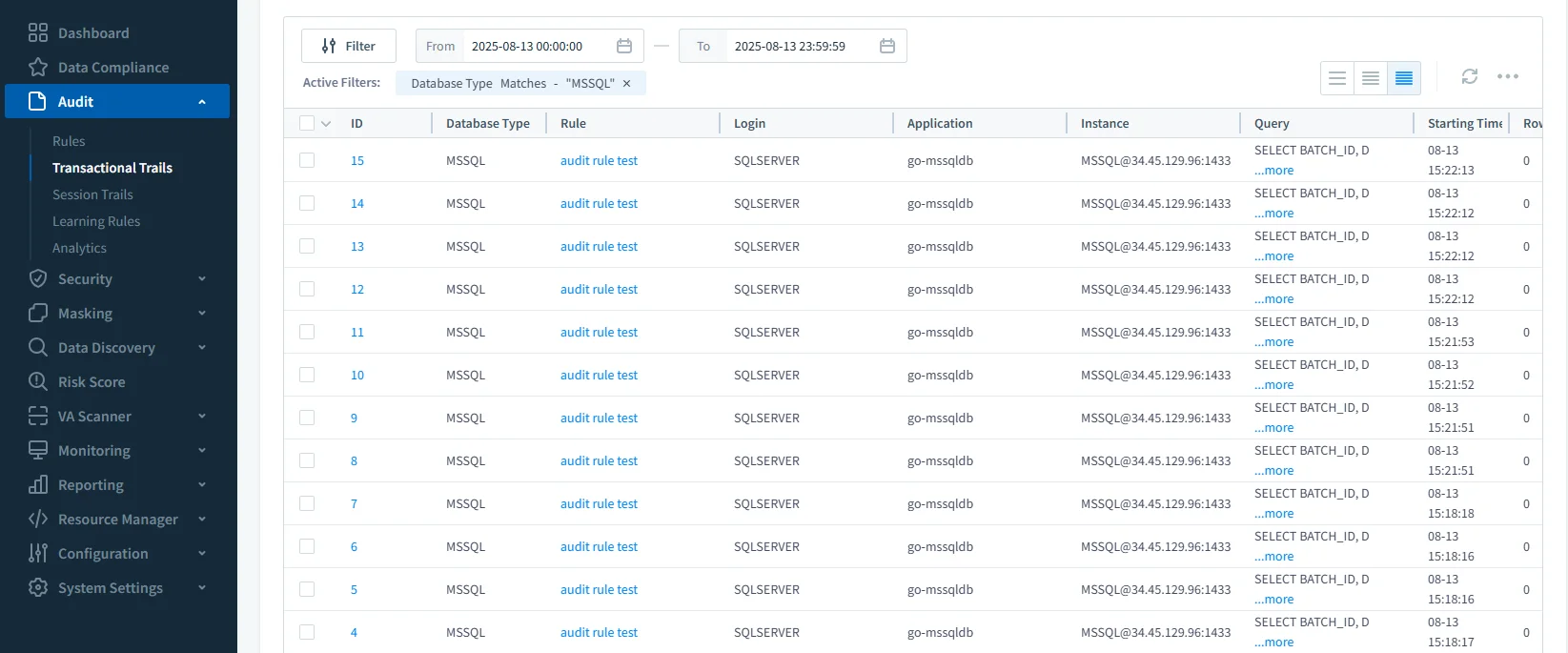Check the box for row ID 15
Viewport: 1568px width, 653px height.
click(307, 160)
